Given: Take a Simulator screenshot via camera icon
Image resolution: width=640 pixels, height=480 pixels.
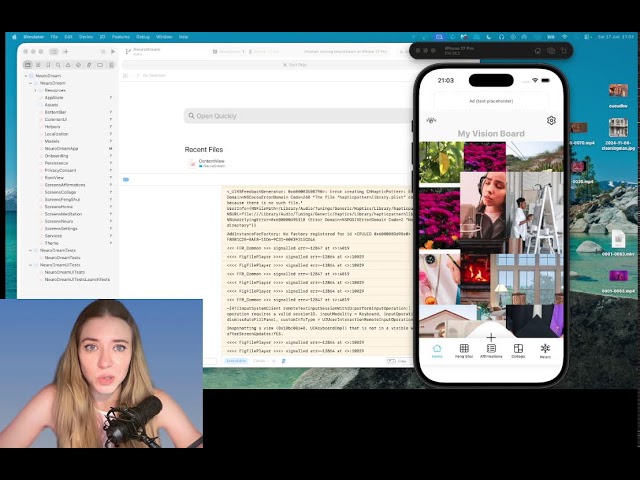Looking at the screenshot, I should pos(551,51).
